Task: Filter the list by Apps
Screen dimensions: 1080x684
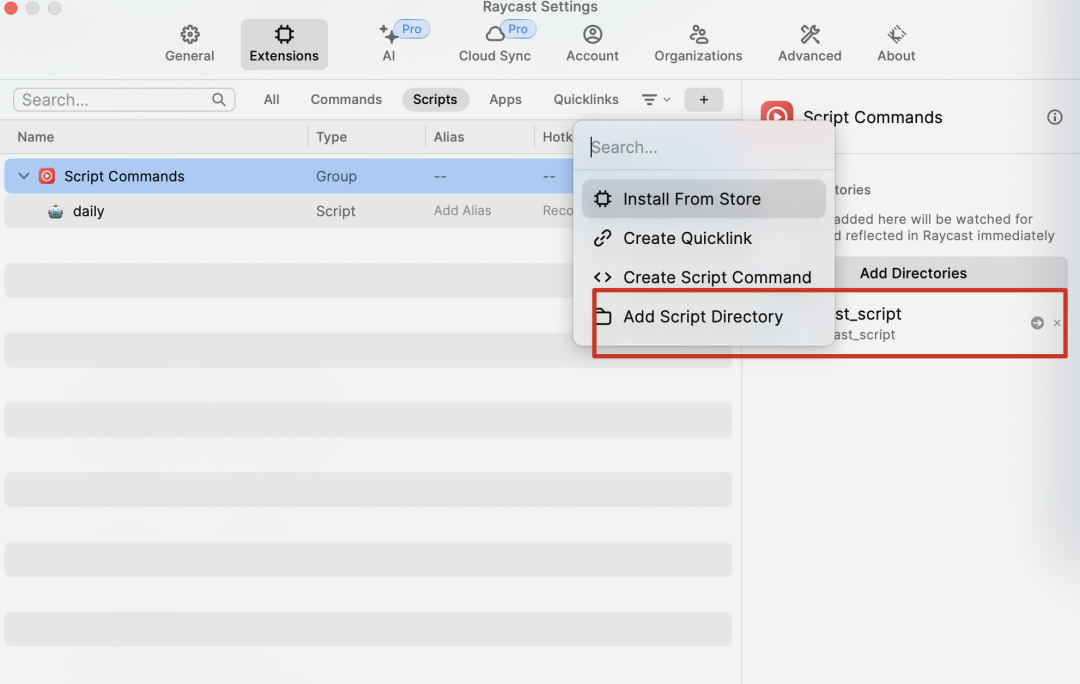Action: [x=505, y=99]
